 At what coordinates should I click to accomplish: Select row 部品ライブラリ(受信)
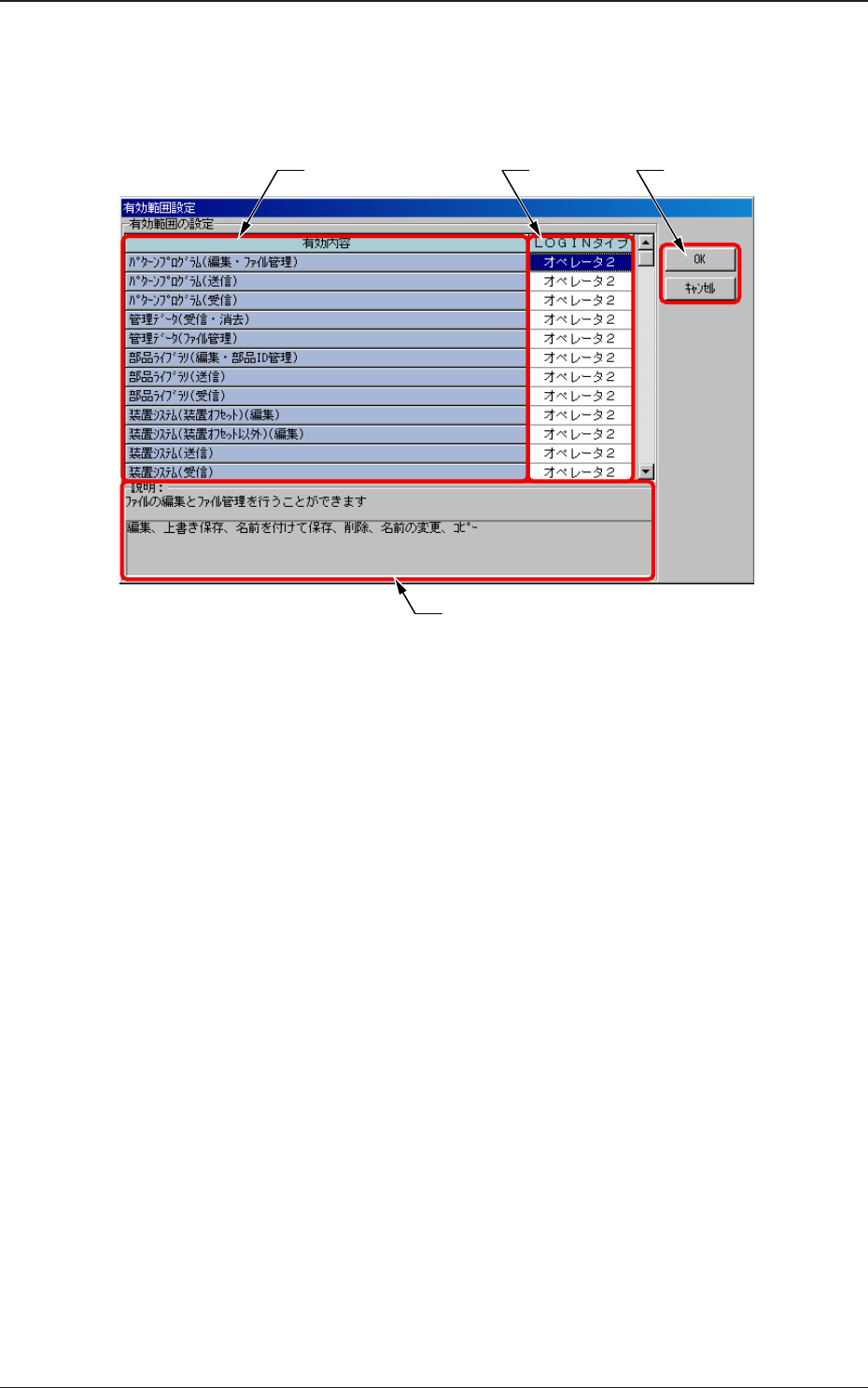[x=326, y=396]
